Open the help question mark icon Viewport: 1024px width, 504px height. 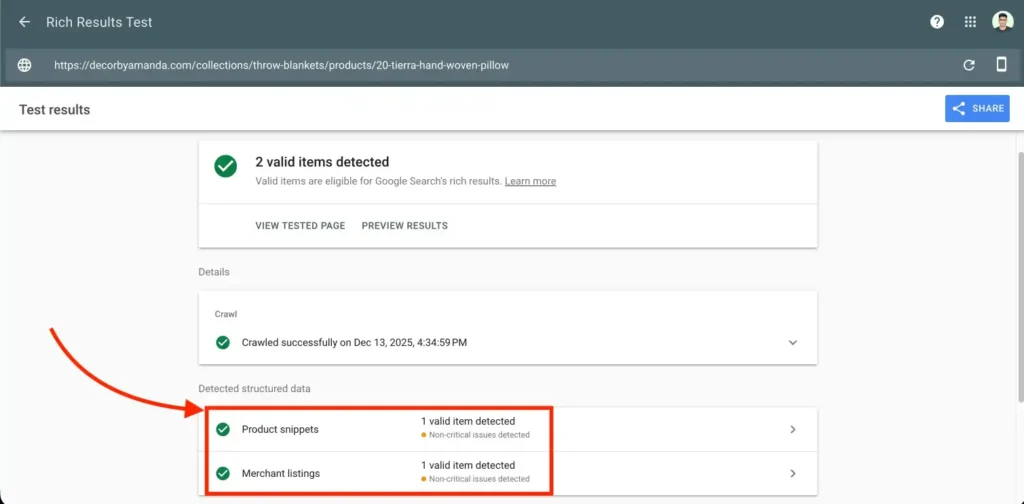tap(937, 22)
